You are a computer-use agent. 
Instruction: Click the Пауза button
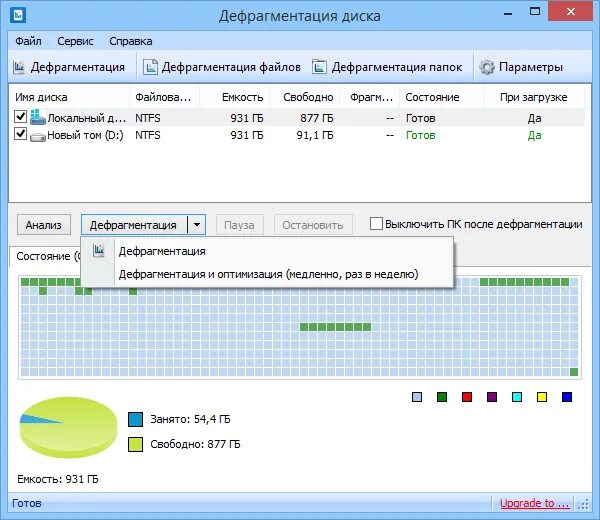(x=240, y=225)
